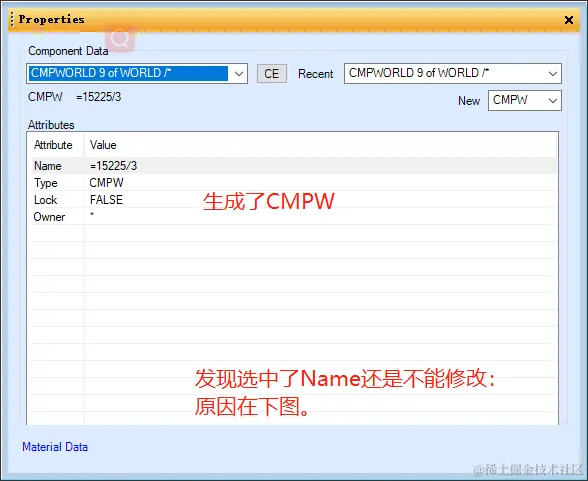Image resolution: width=588 pixels, height=481 pixels.
Task: Open the Material Data link
Action: 55,447
